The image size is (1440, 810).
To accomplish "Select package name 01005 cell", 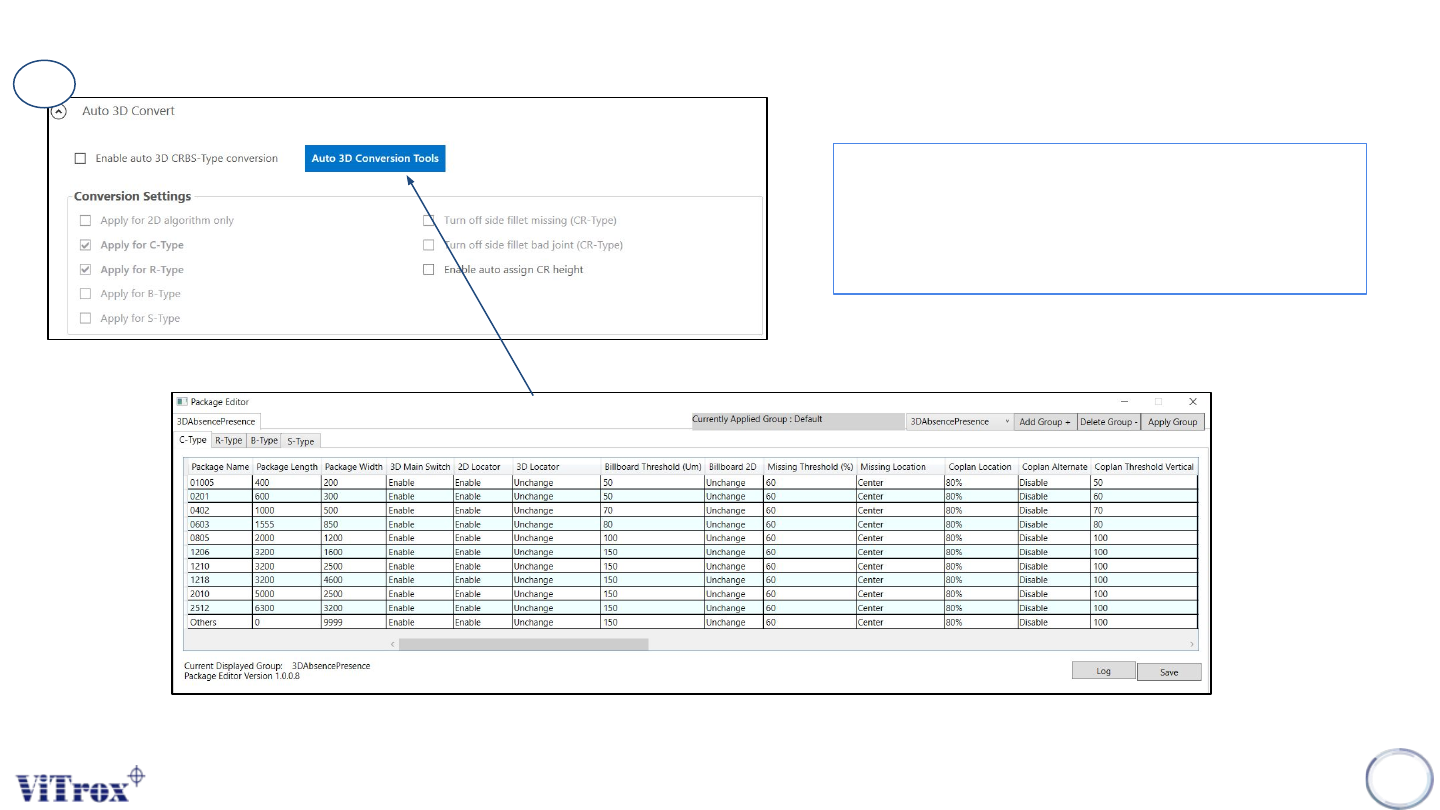I will [220, 482].
